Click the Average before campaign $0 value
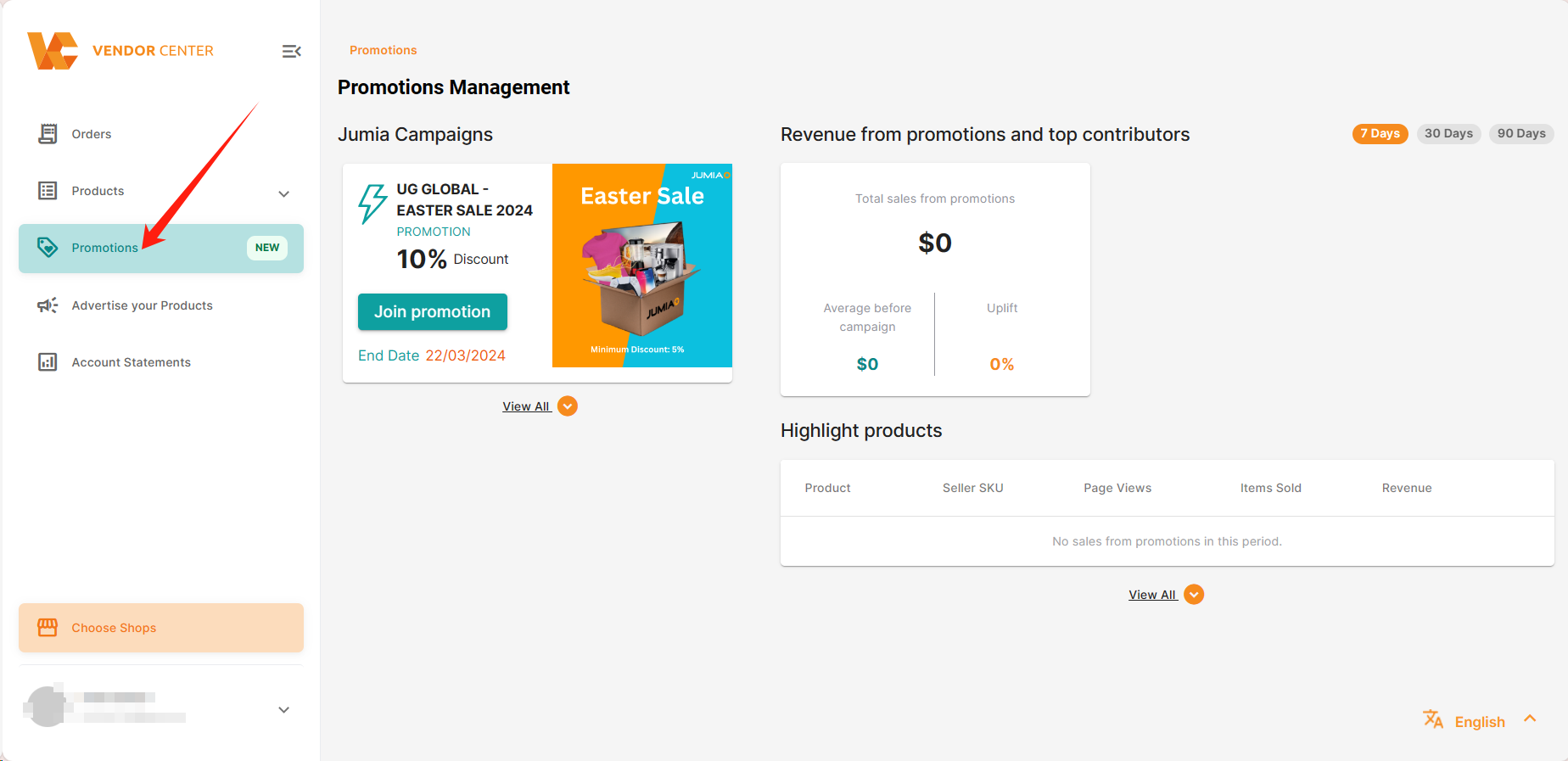Viewport: 1568px width, 761px height. (x=867, y=364)
